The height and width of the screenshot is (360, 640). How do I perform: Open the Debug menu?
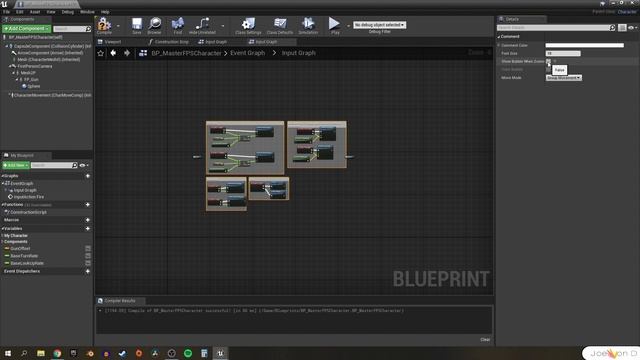(x=67, y=12)
